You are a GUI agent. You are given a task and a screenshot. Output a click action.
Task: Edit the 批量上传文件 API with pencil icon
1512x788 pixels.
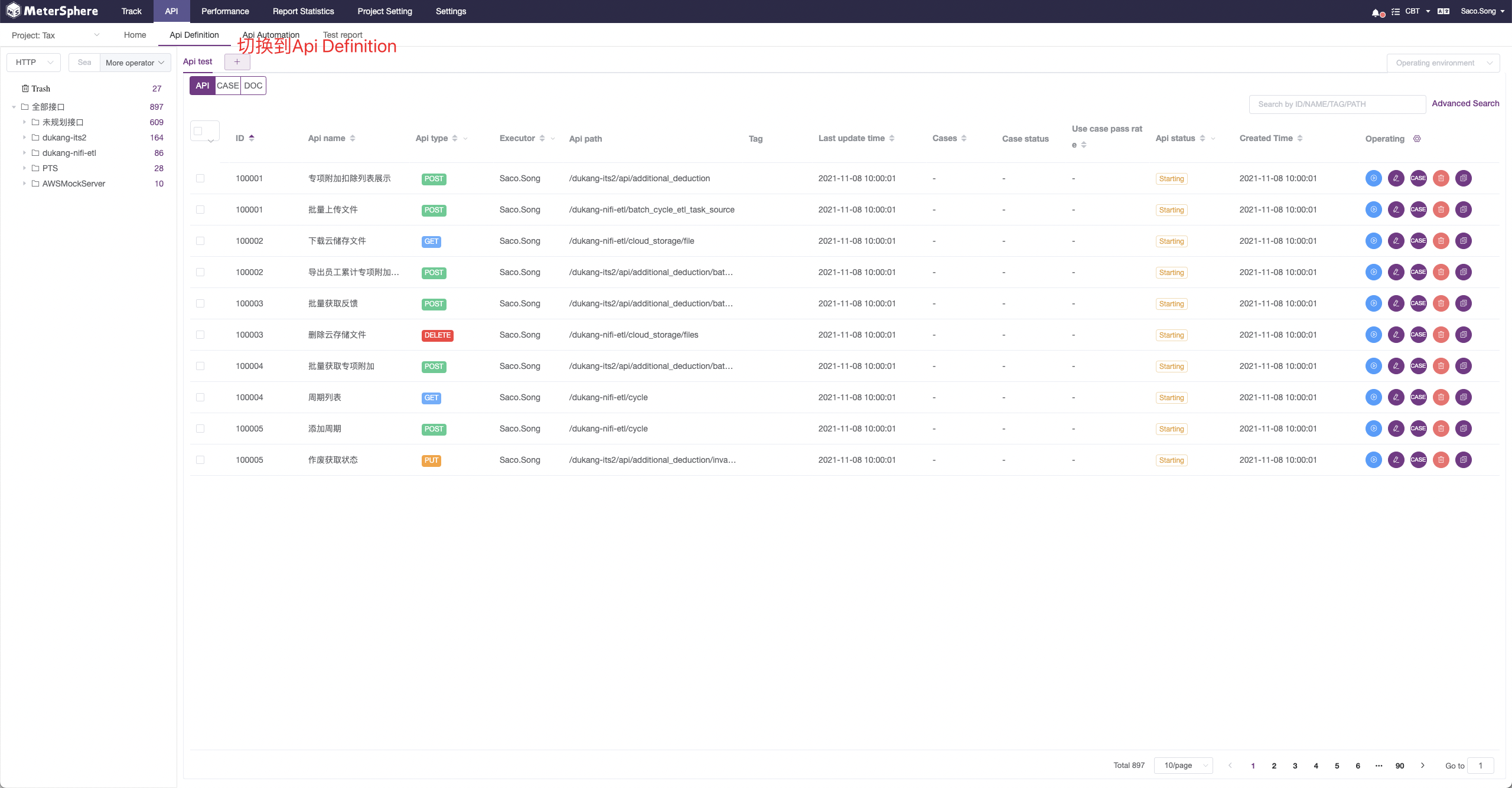(x=1396, y=210)
